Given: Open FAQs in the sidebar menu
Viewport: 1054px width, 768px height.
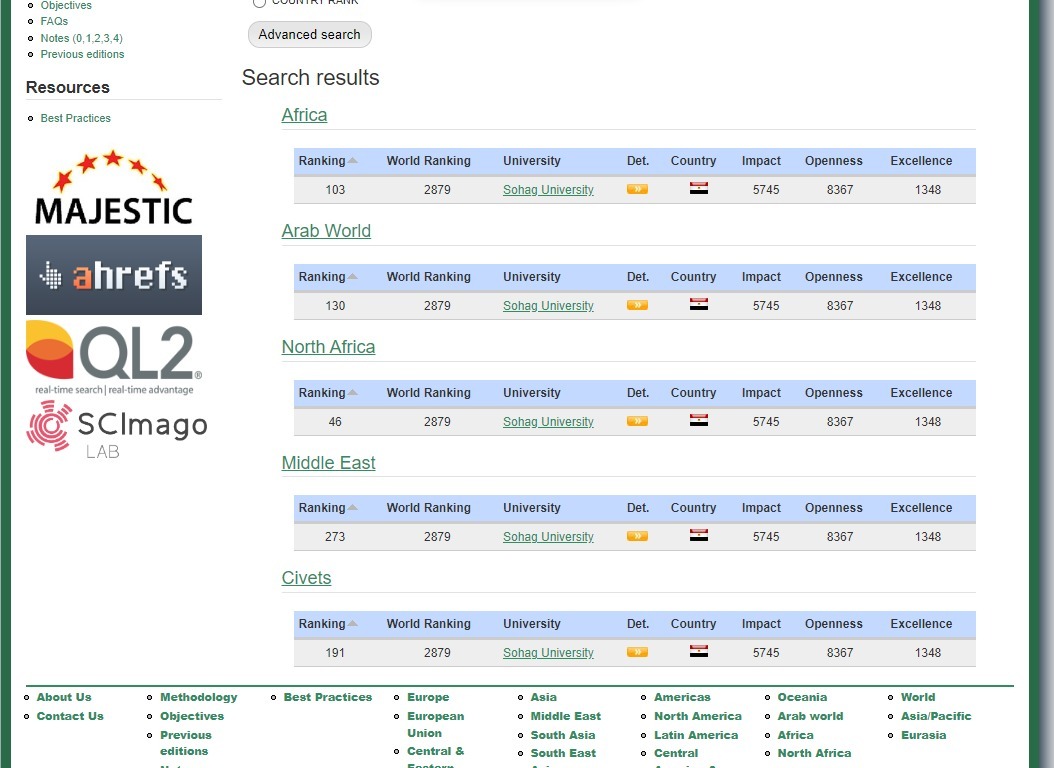Looking at the screenshot, I should [54, 21].
